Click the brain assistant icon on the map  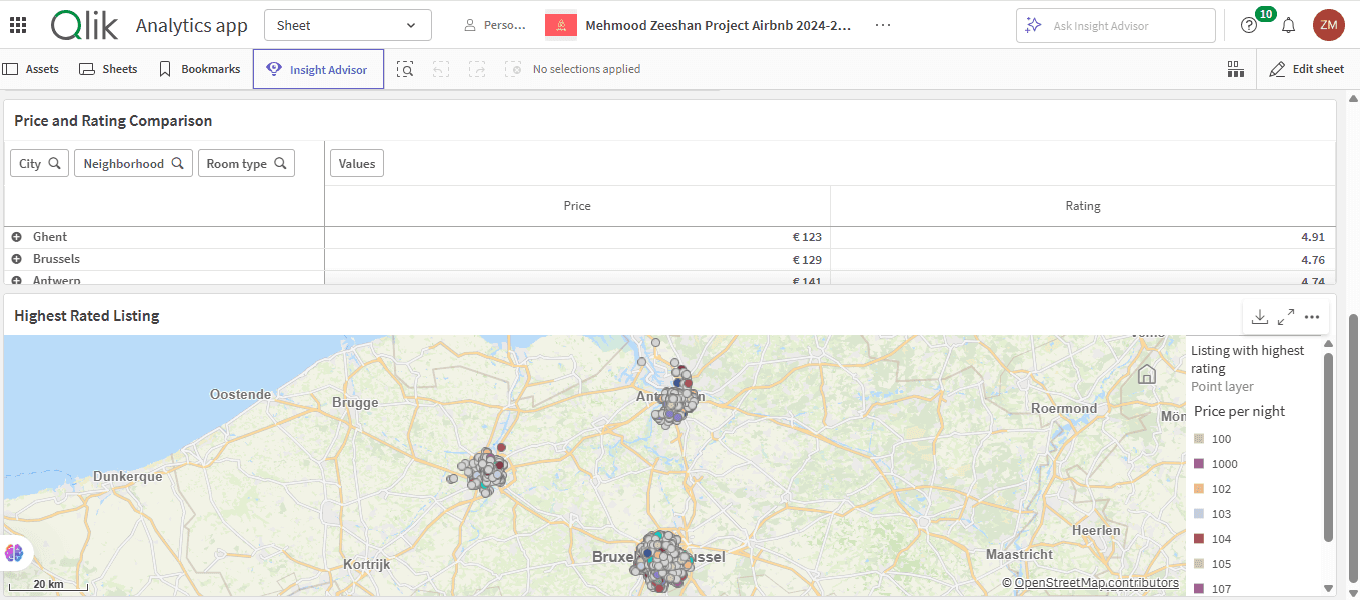point(15,552)
